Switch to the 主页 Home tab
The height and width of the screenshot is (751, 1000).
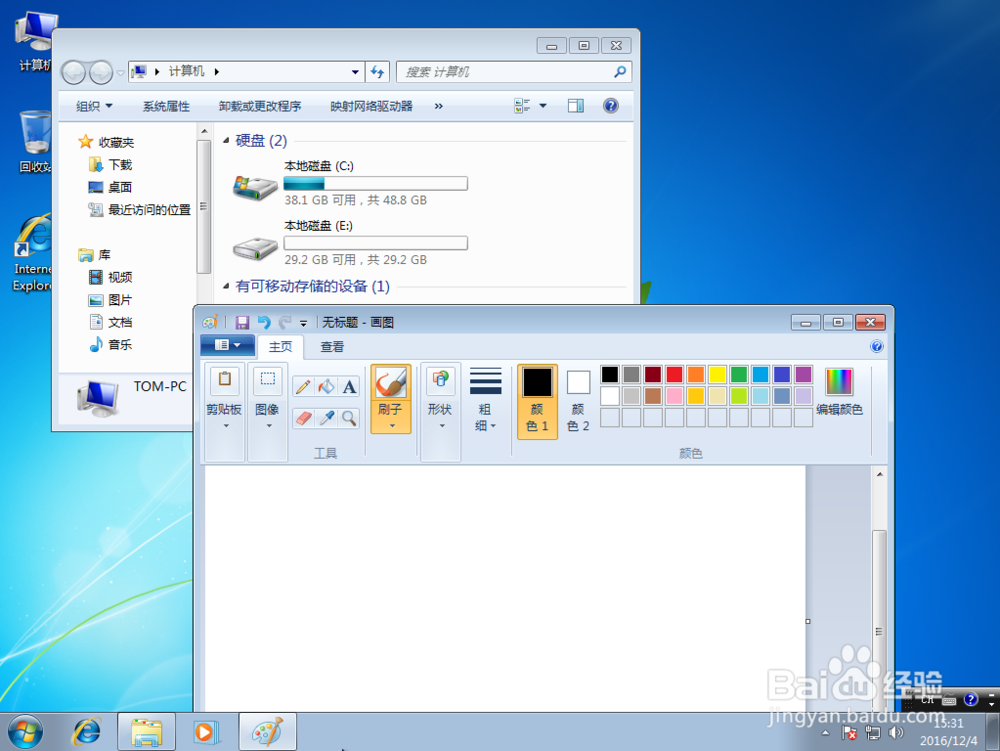(280, 346)
